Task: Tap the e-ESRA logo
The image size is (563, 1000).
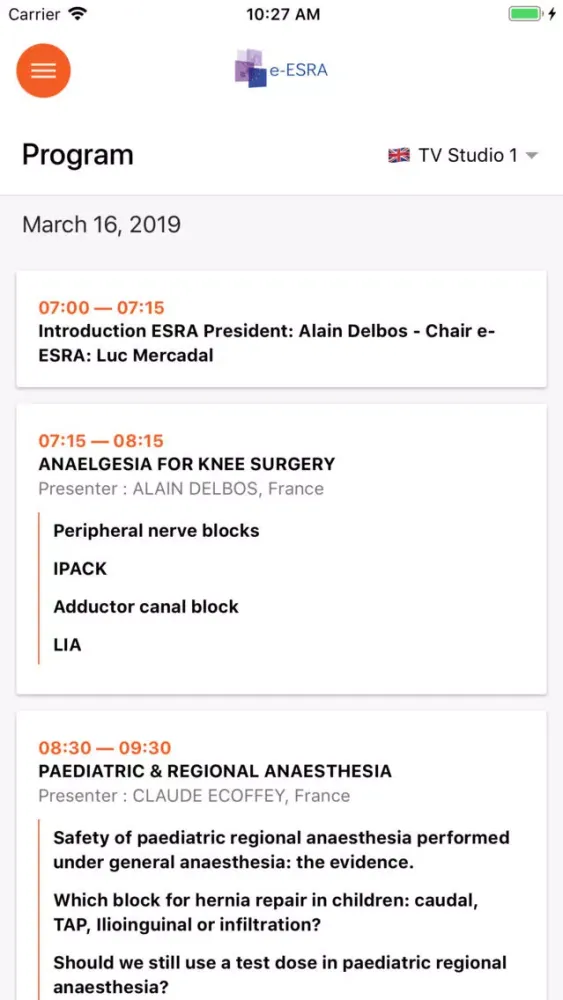Action: [x=281, y=68]
